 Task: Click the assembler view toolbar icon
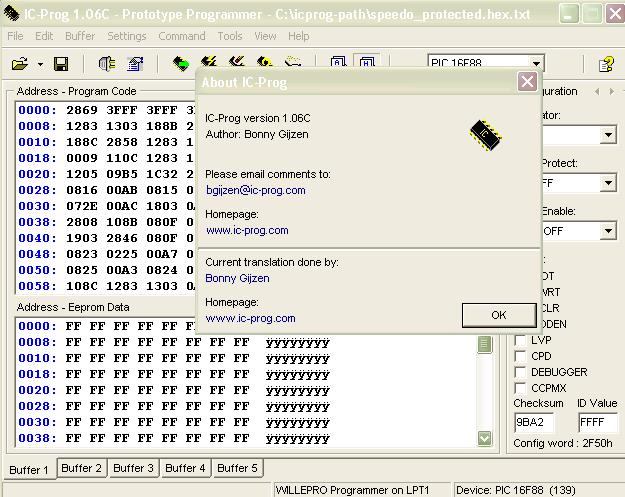tap(339, 64)
